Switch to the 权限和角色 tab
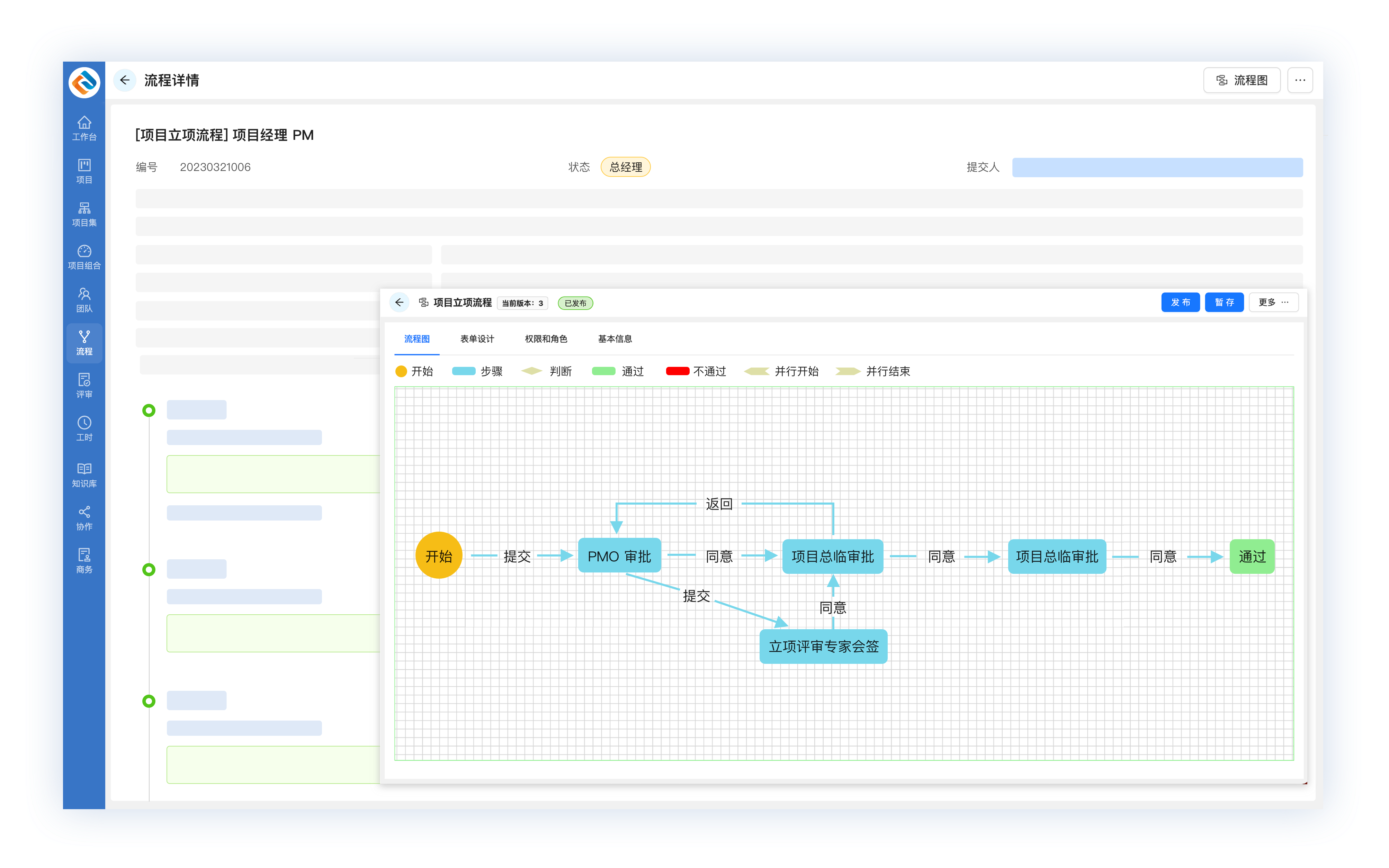1389x868 pixels. [x=546, y=339]
